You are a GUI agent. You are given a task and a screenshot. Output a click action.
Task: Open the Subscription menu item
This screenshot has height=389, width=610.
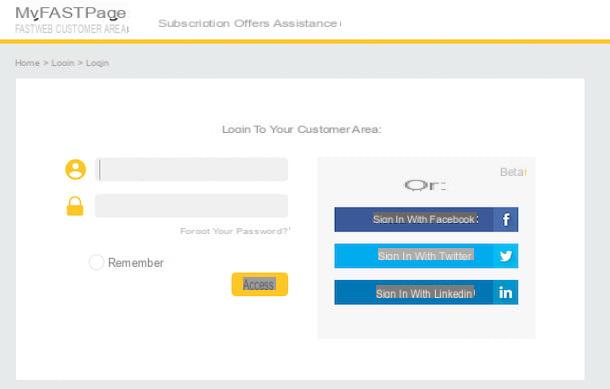pos(194,23)
